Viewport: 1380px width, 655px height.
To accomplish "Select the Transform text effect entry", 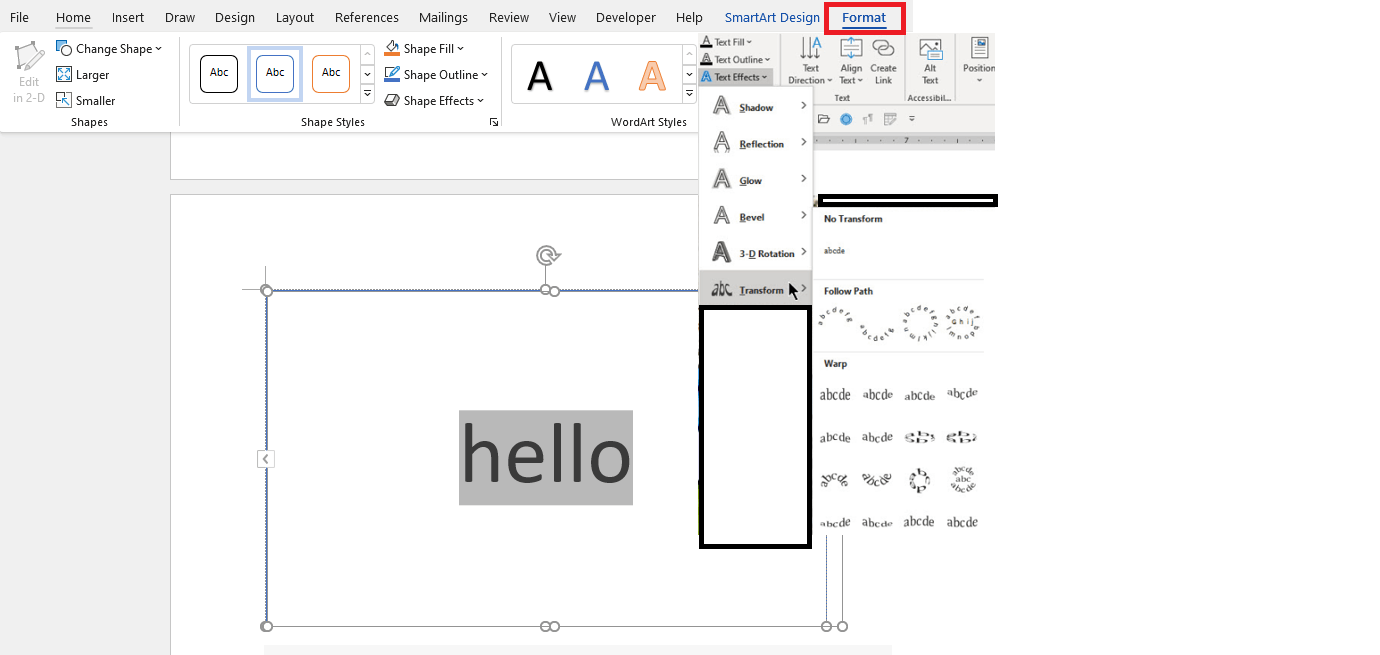I will point(756,290).
